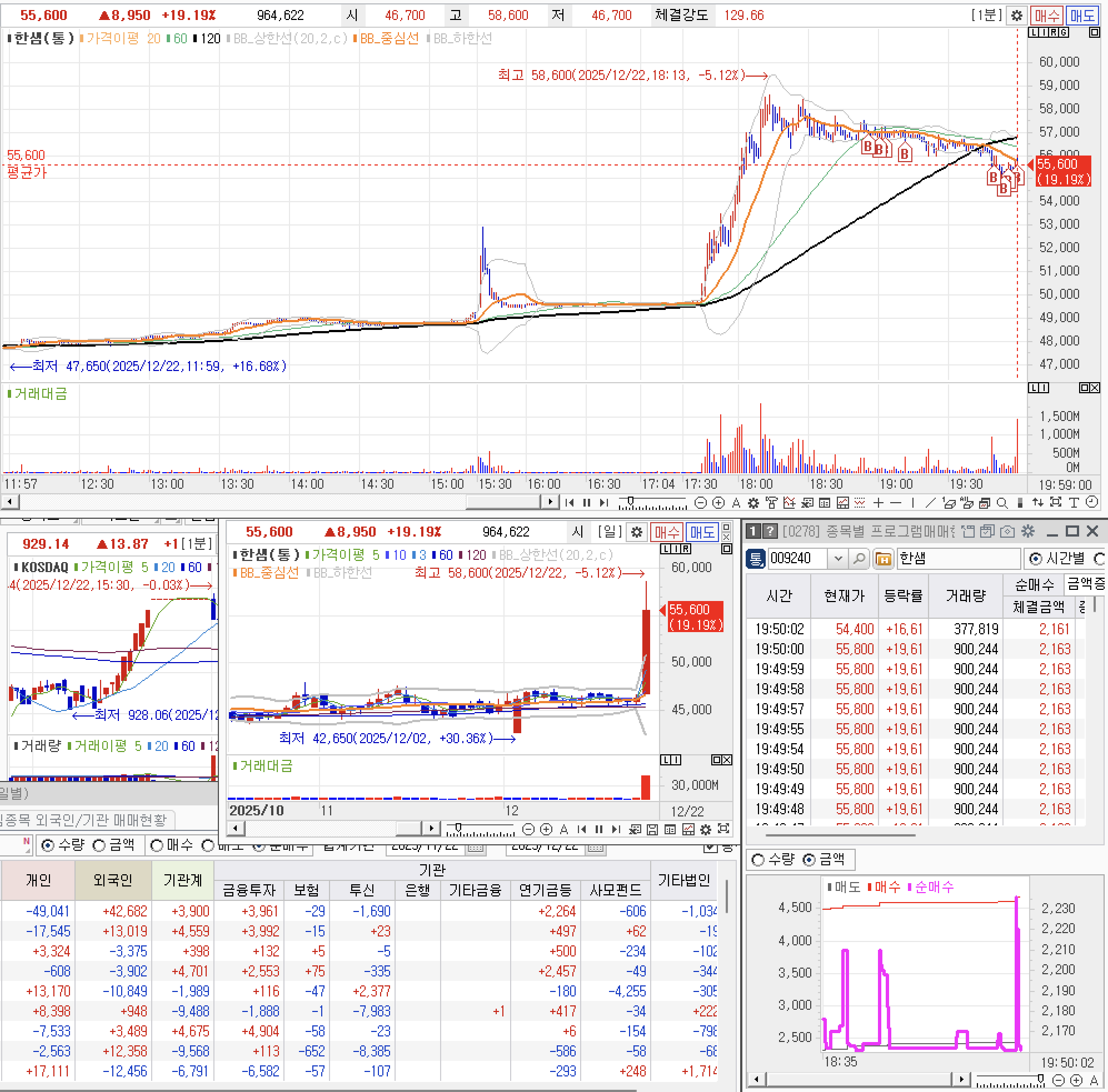Select 수량 radio in program trading graph panel

click(x=758, y=859)
